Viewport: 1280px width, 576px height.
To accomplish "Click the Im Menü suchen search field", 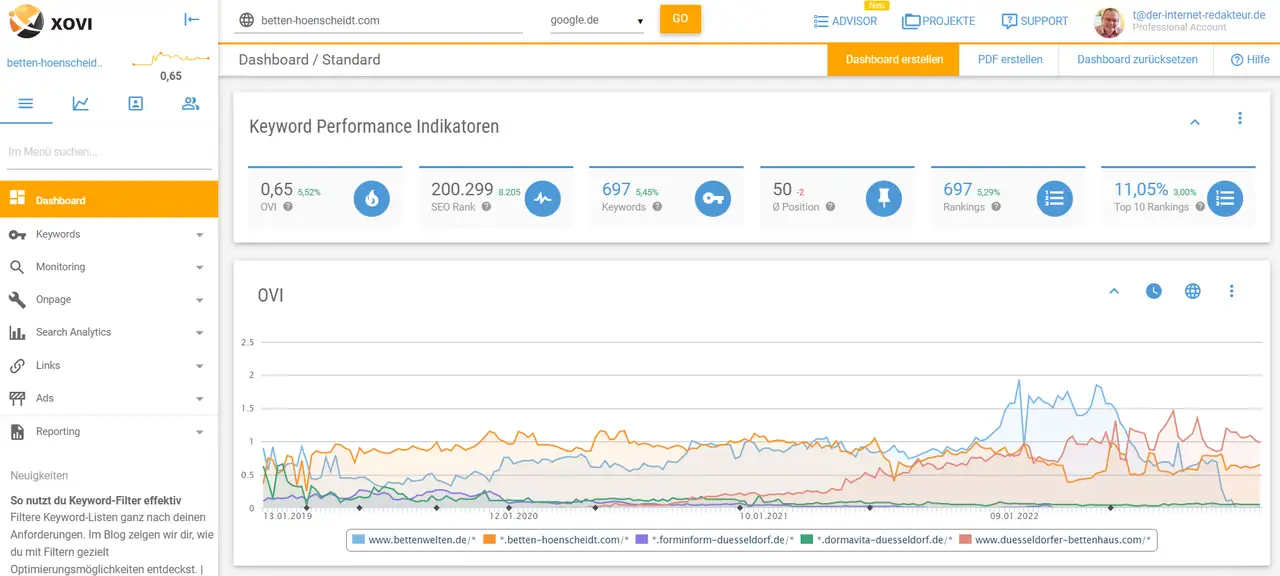I will (108, 152).
